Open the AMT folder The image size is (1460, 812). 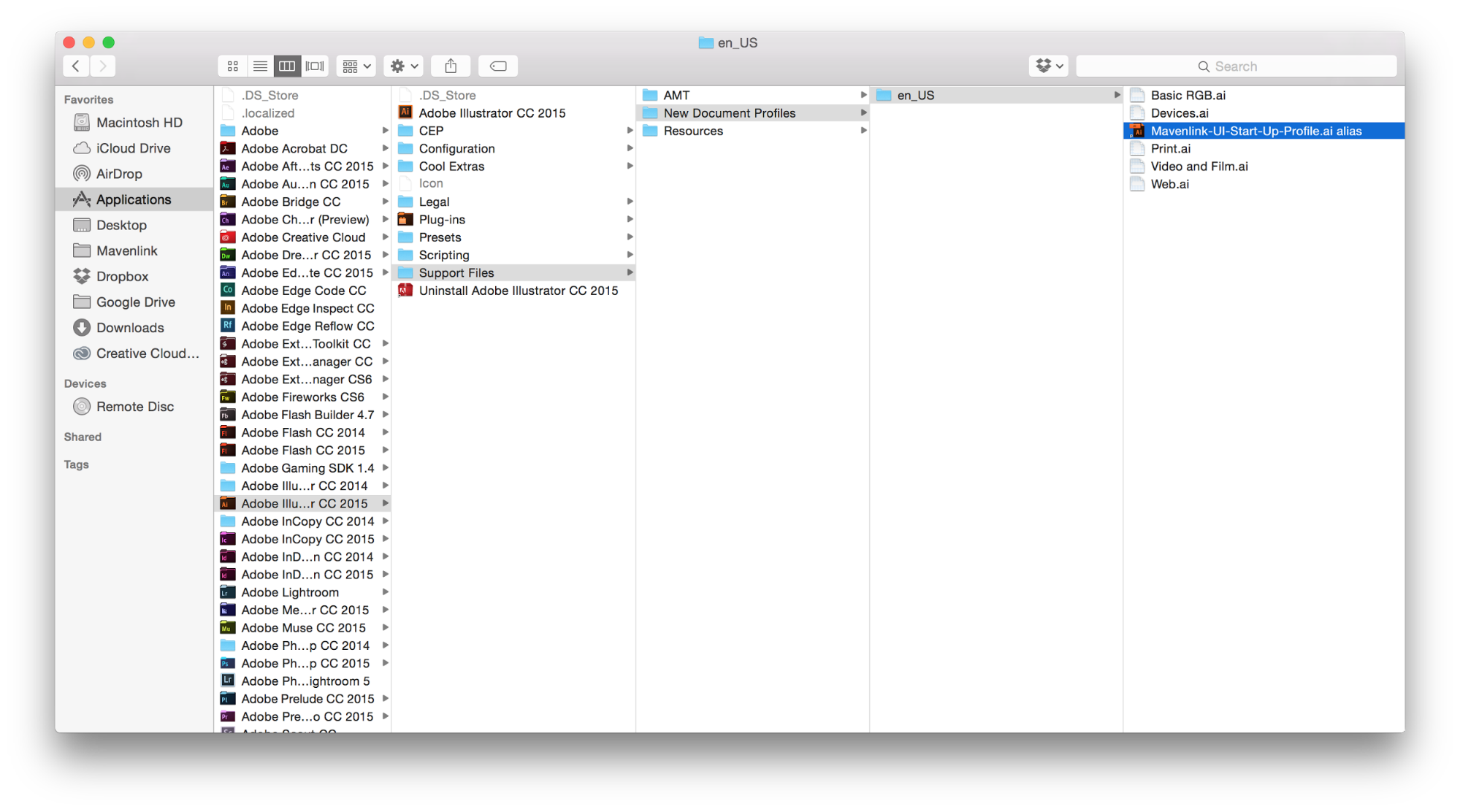[x=753, y=95]
